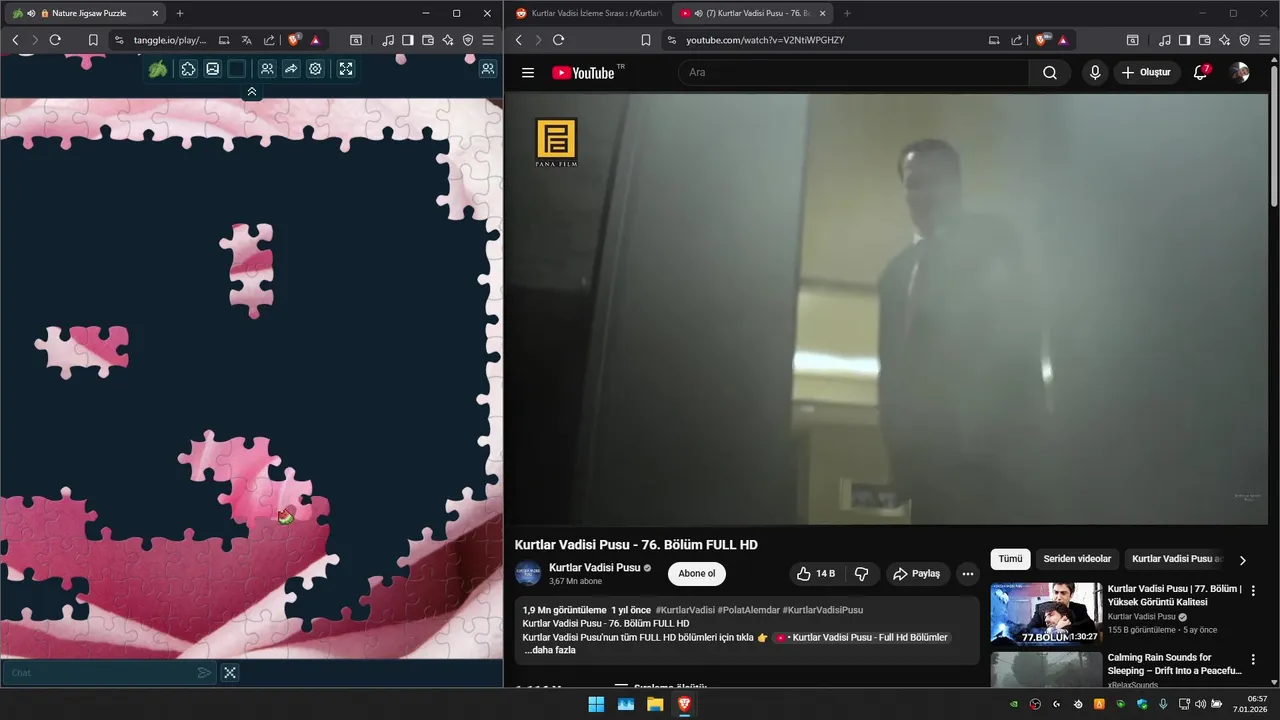Open Tanggle puzzle settings gear

pyautogui.click(x=315, y=69)
